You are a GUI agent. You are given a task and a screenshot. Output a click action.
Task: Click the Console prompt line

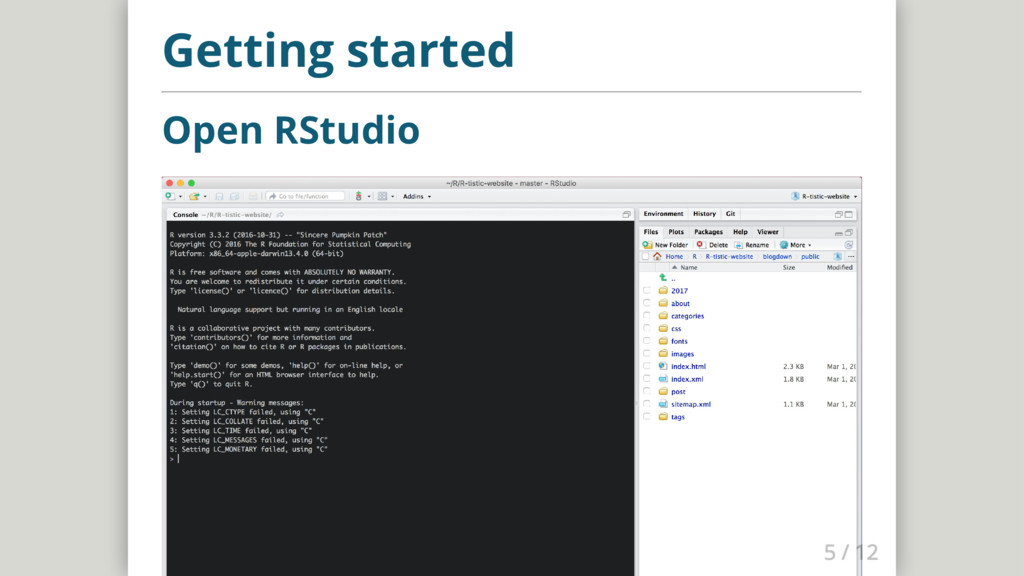click(x=400, y=459)
